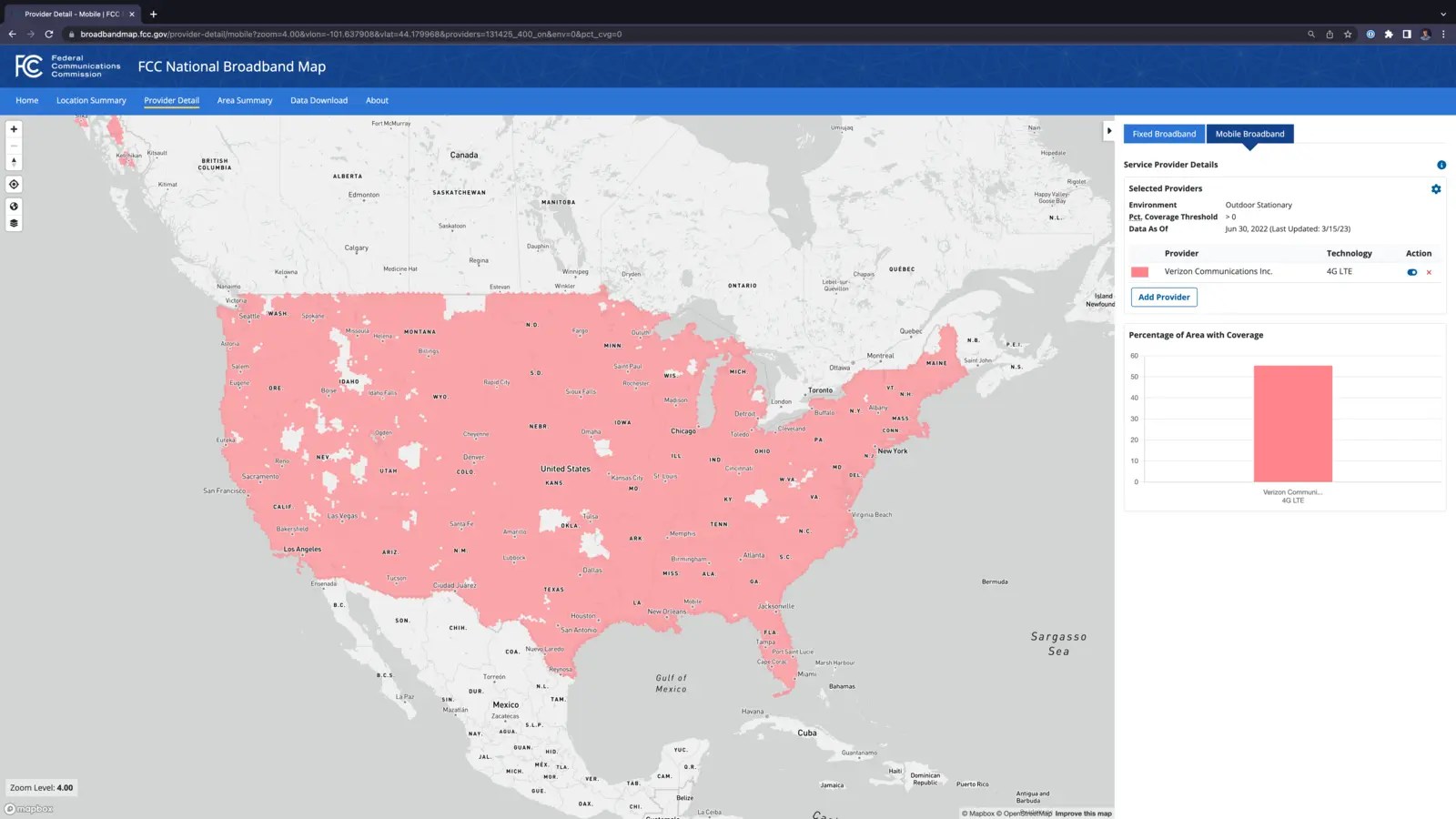This screenshot has height=819, width=1456.
Task: Remove Verizon Communications with the red X
Action: [1429, 272]
